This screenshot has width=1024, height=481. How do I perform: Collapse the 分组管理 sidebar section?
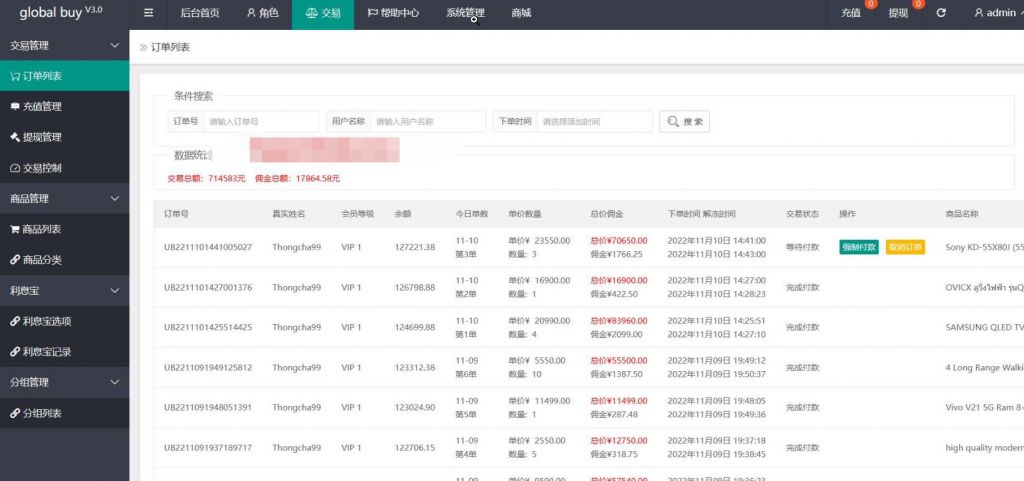click(65, 382)
